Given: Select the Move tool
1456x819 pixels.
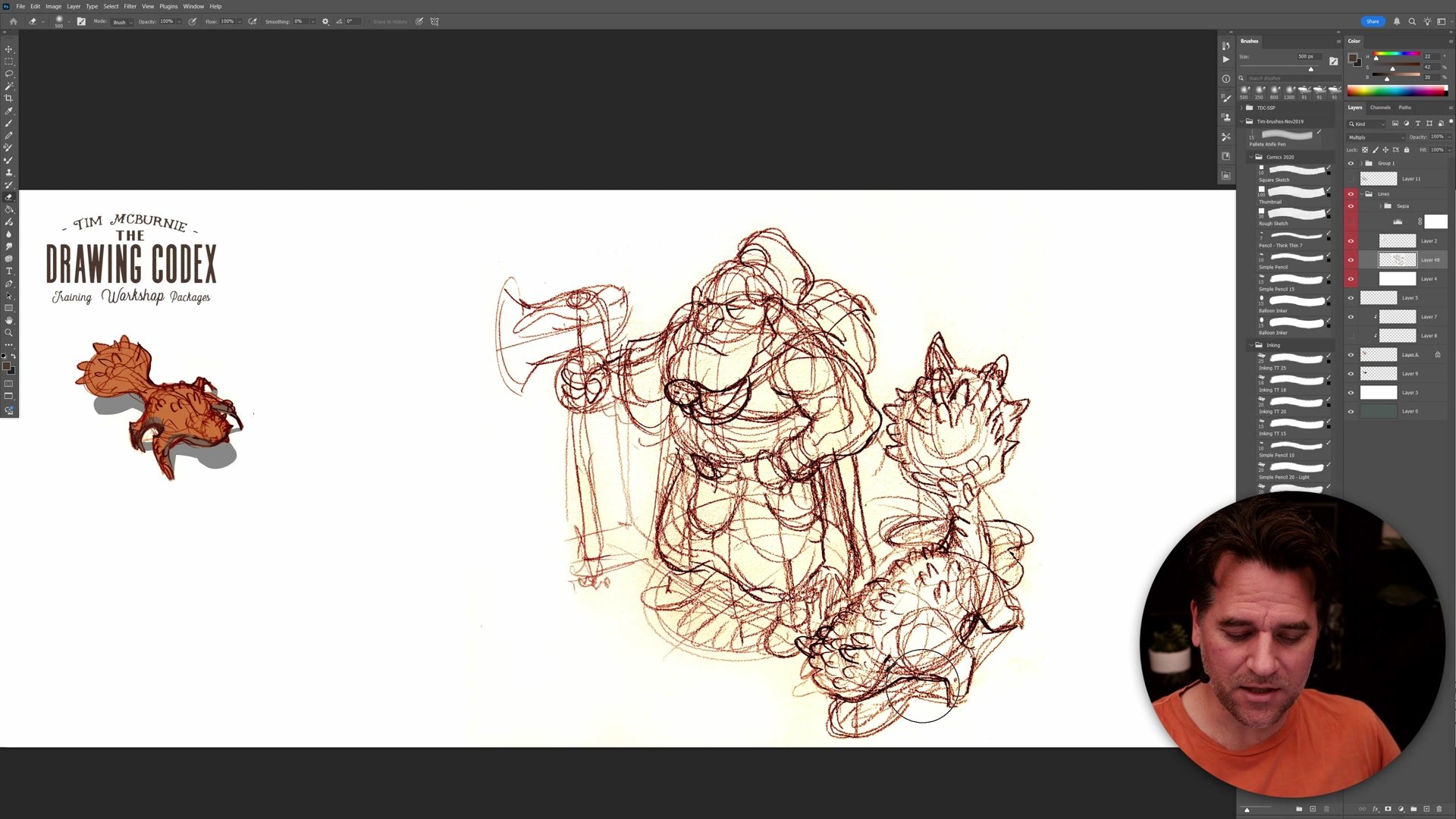Looking at the screenshot, I should pyautogui.click(x=9, y=49).
